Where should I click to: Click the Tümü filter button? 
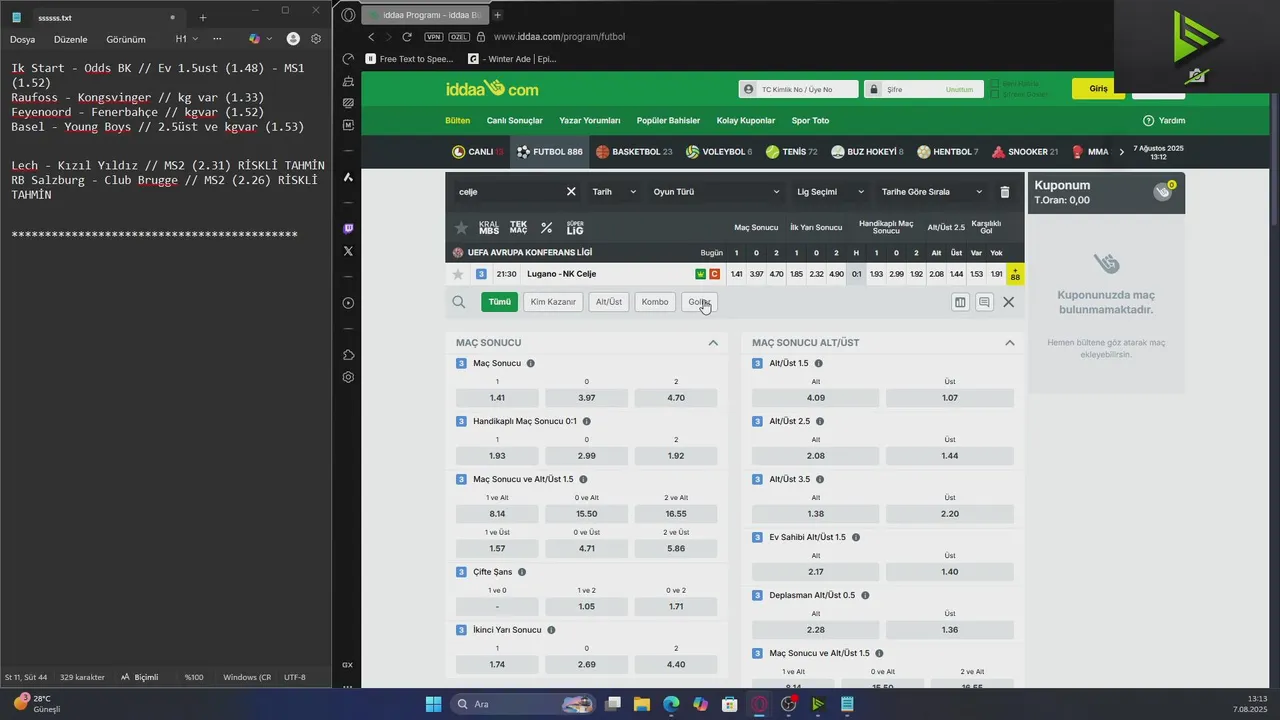(x=499, y=302)
